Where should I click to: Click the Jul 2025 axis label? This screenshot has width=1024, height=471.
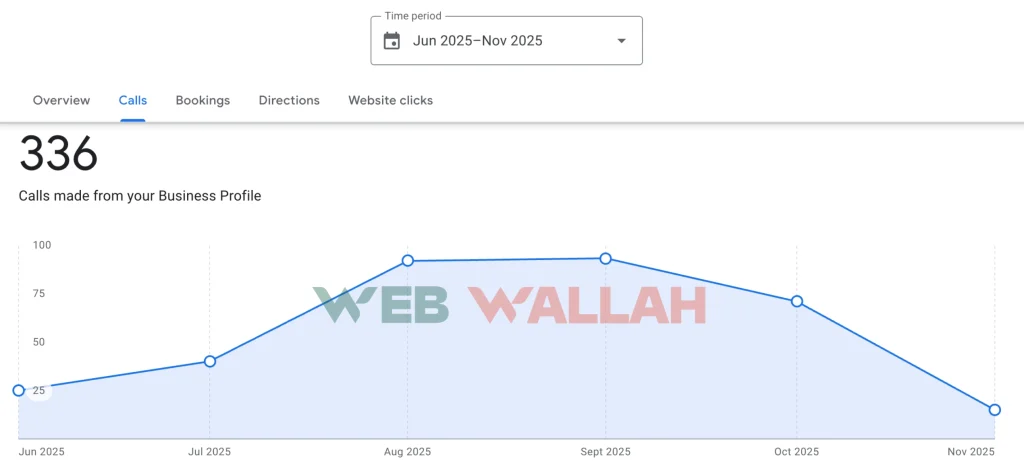(x=210, y=452)
